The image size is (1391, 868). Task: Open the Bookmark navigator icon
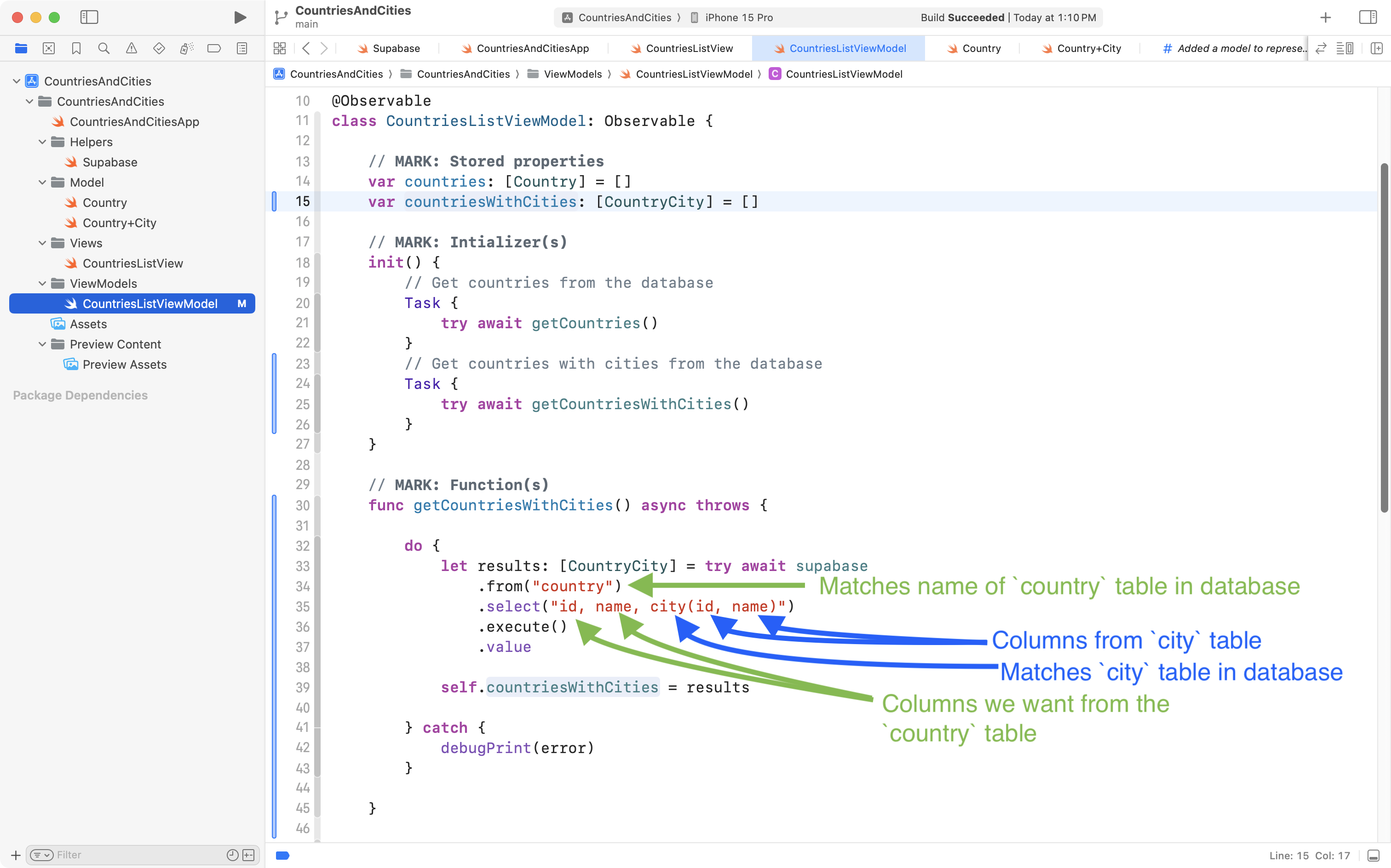click(x=76, y=49)
